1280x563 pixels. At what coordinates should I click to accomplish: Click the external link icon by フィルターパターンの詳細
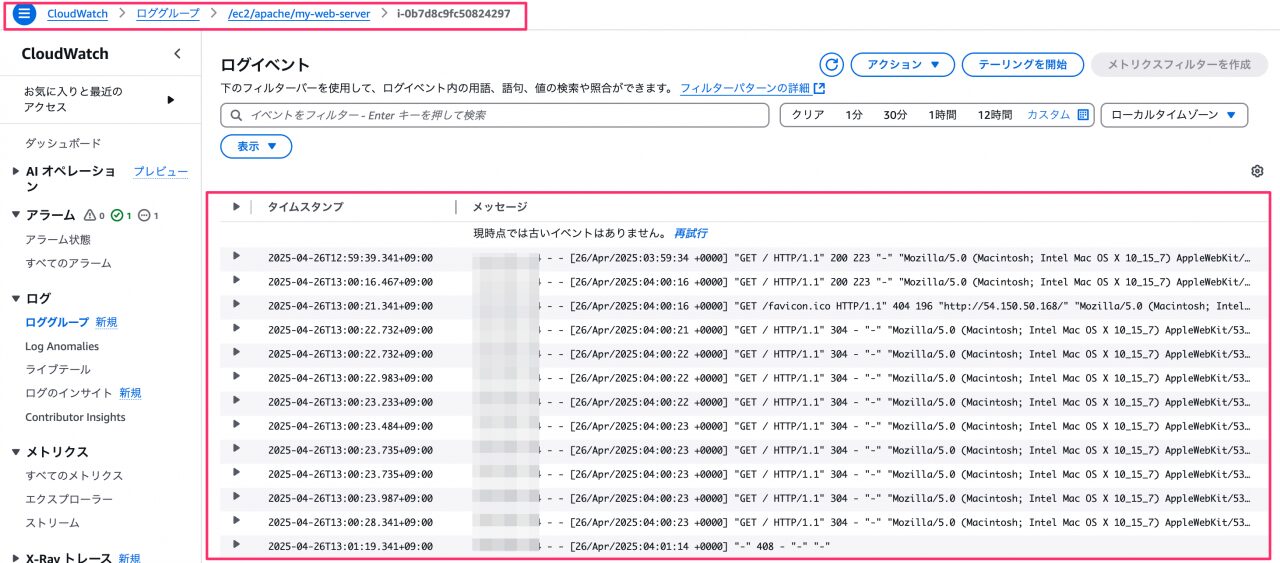pyautogui.click(x=819, y=88)
